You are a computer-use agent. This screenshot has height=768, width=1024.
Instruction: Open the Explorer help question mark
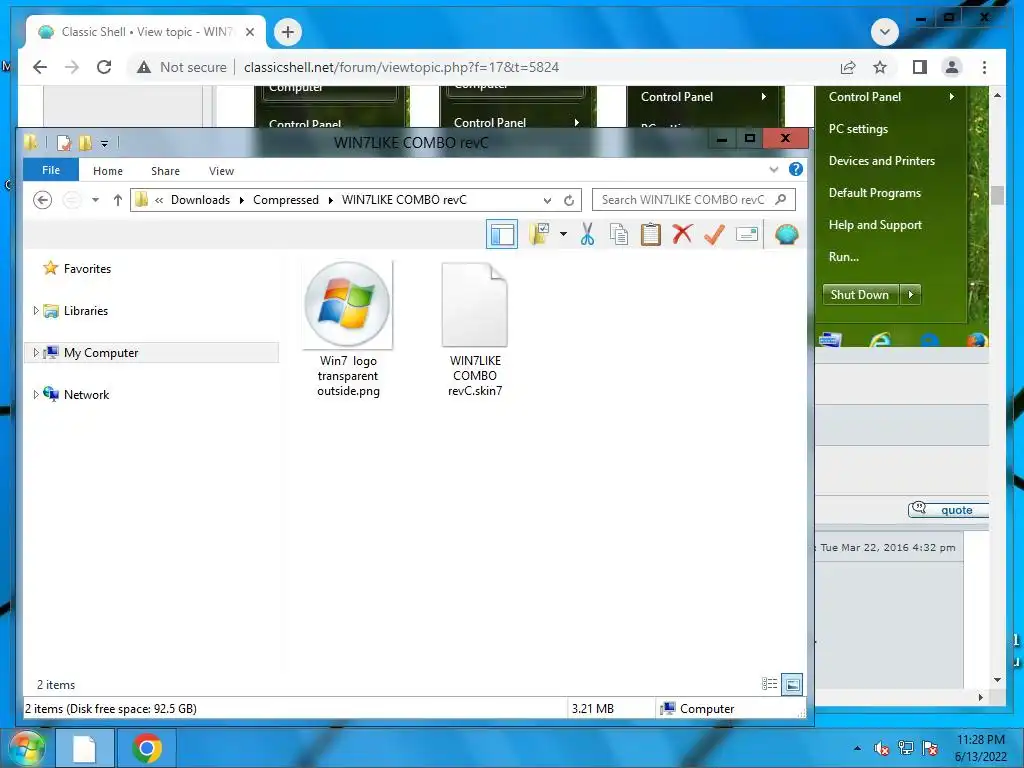[795, 170]
